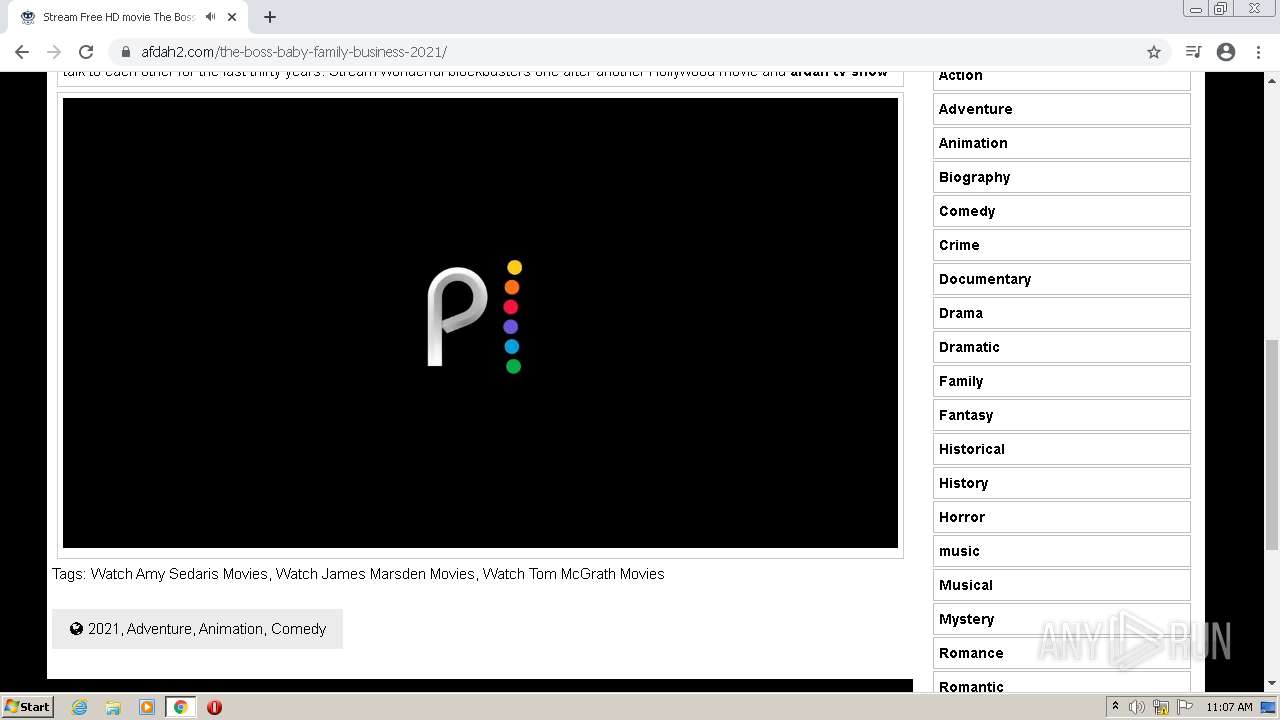The width and height of the screenshot is (1280, 720).
Task: Click Animation link below the tags
Action: 231,629
